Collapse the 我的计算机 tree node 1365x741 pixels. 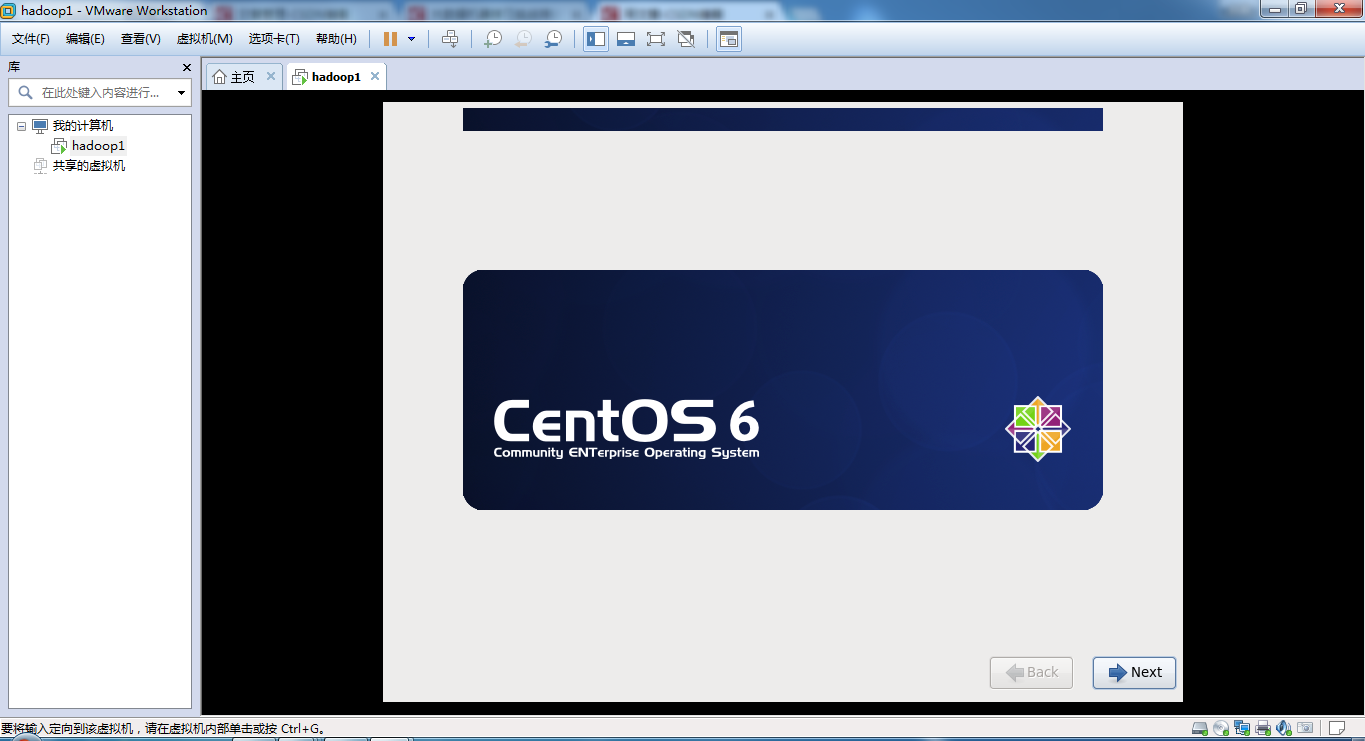[x=21, y=126]
